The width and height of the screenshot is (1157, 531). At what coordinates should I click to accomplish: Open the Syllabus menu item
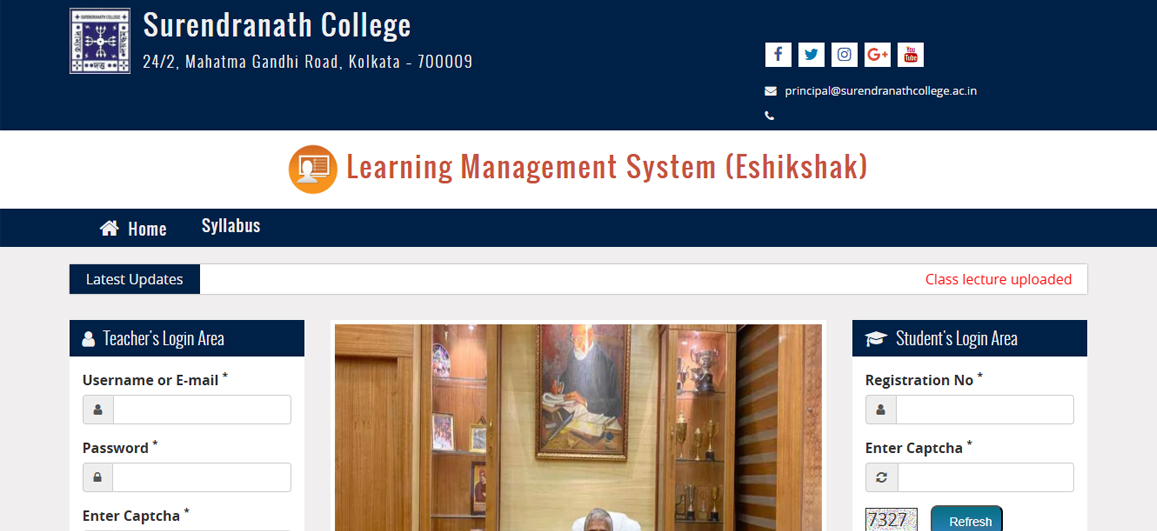231,226
